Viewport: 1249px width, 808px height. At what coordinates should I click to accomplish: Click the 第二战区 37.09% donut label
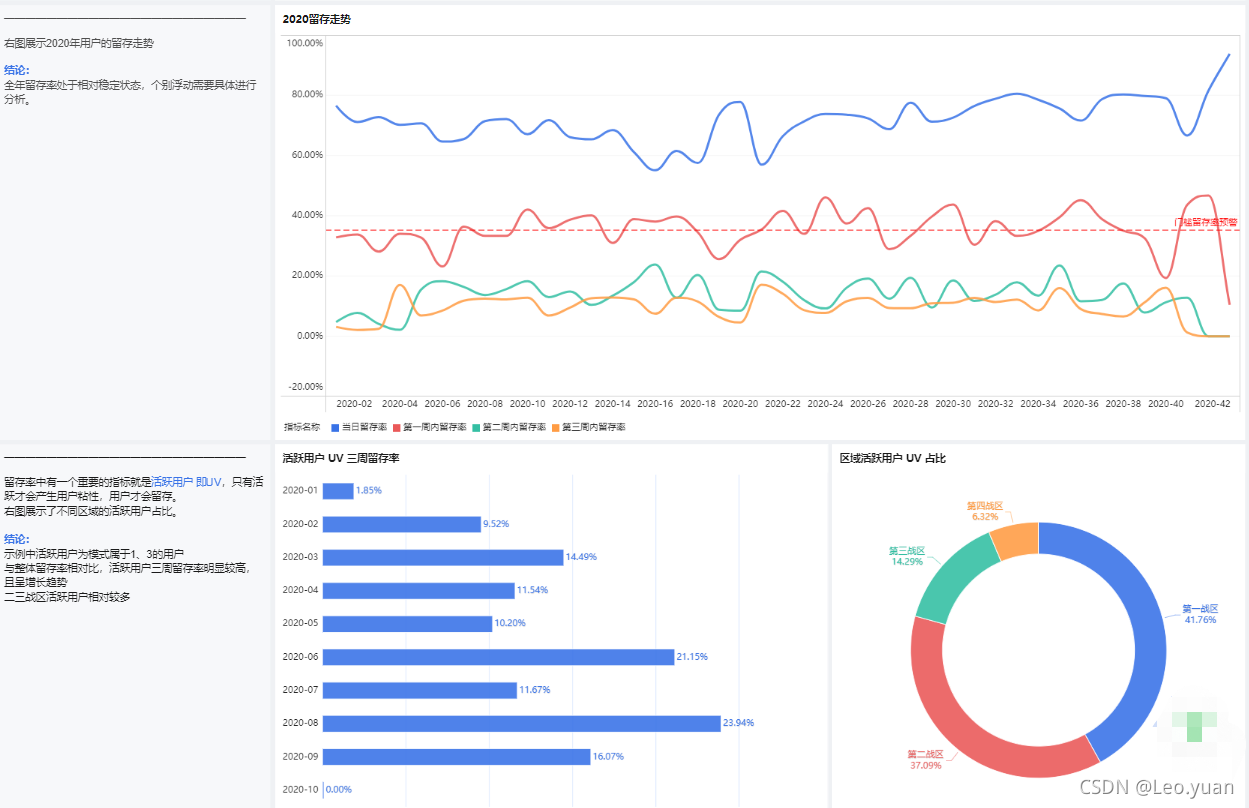tap(925, 760)
